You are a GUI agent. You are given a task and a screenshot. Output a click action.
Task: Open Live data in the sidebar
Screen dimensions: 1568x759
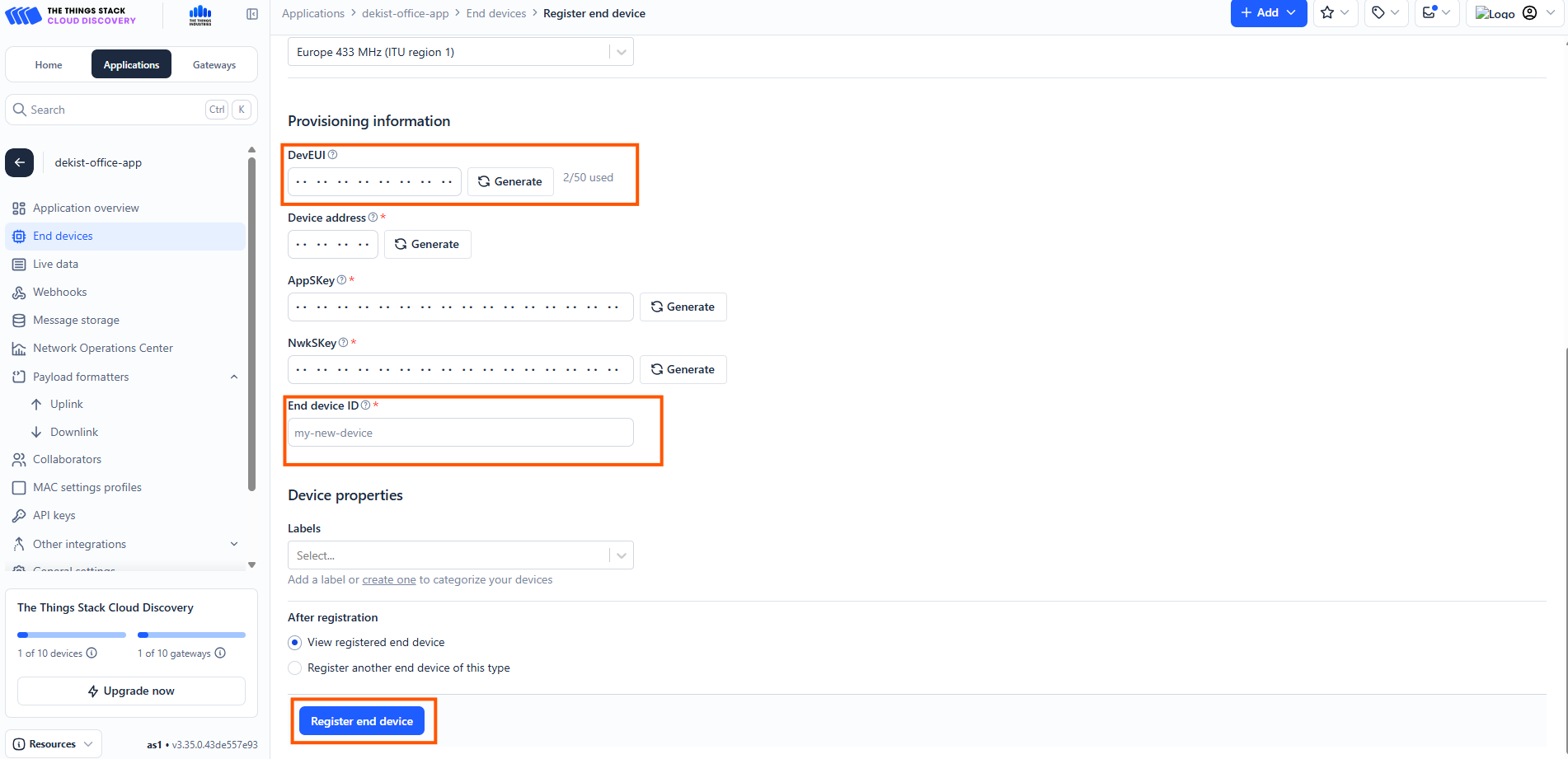pyautogui.click(x=55, y=265)
